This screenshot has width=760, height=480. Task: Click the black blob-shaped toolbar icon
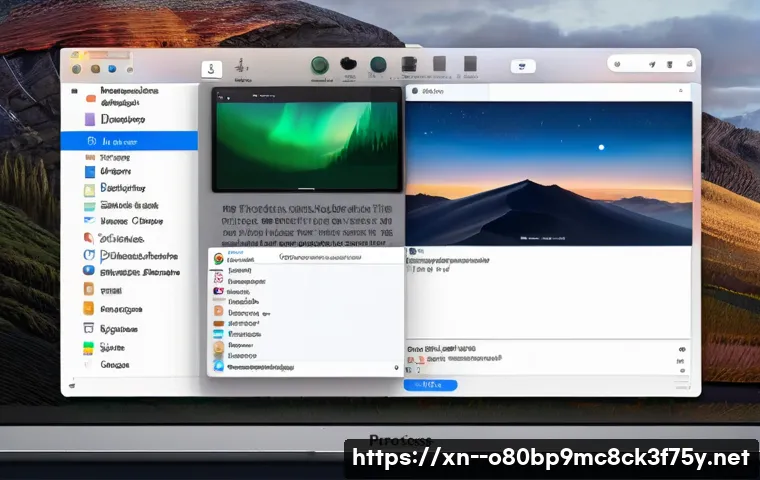348,64
